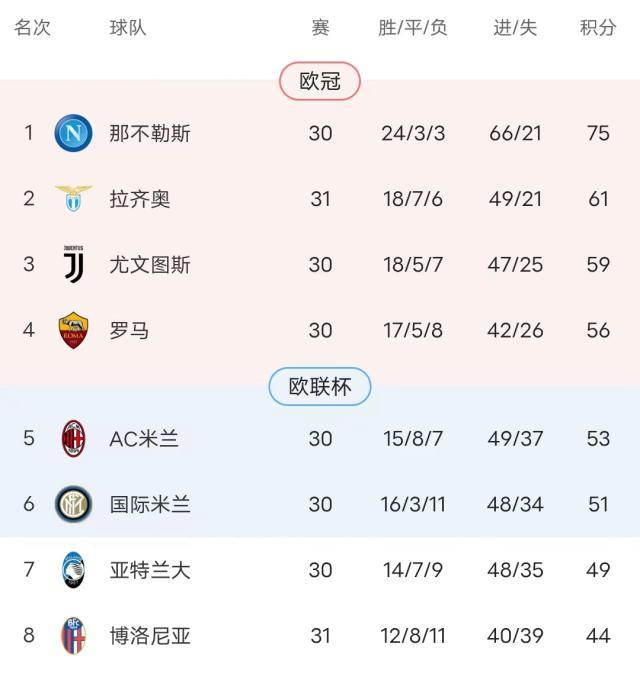
Task: Tap the Juventus logo icon
Action: point(73,264)
